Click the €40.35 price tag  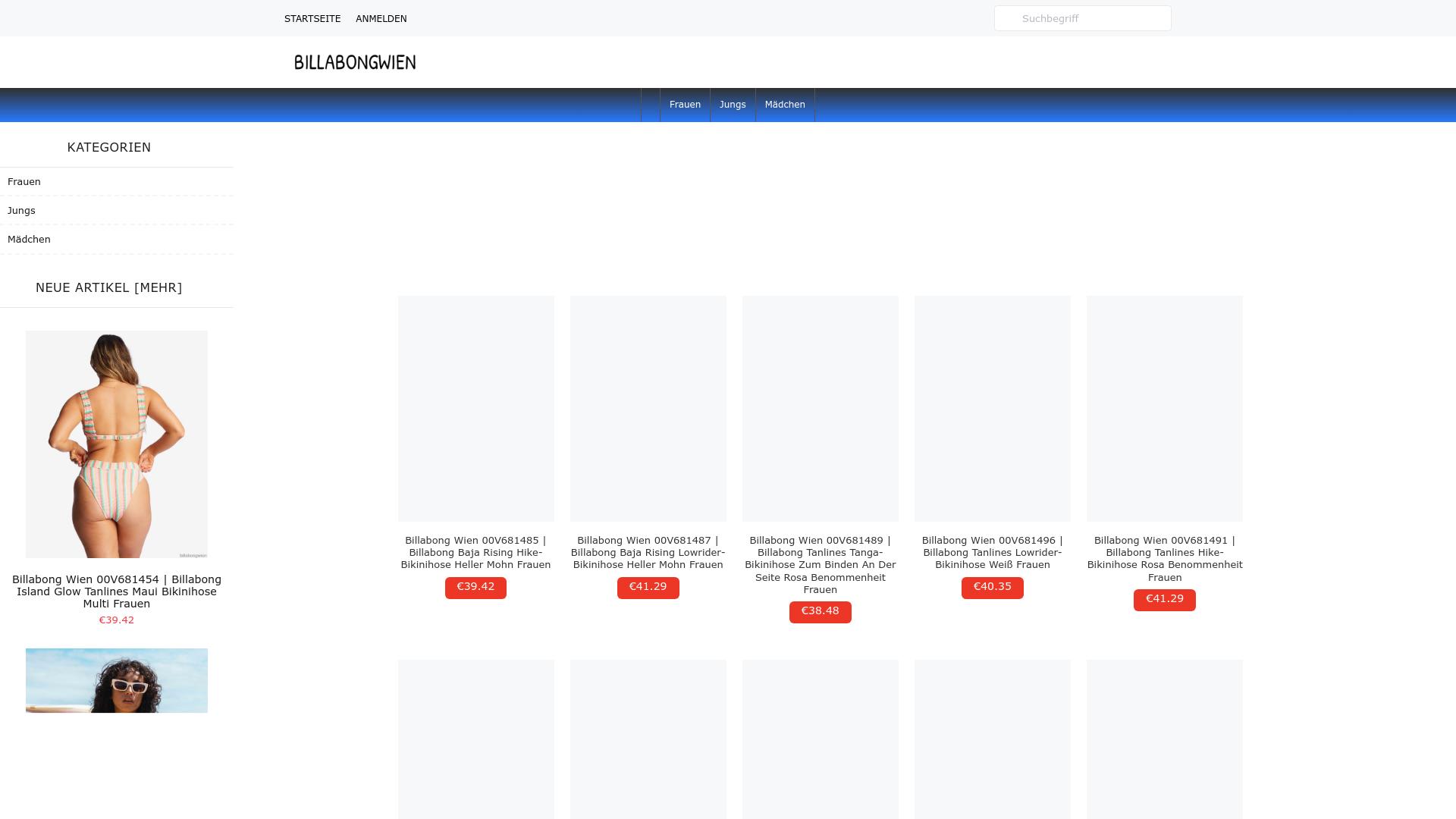(x=992, y=586)
